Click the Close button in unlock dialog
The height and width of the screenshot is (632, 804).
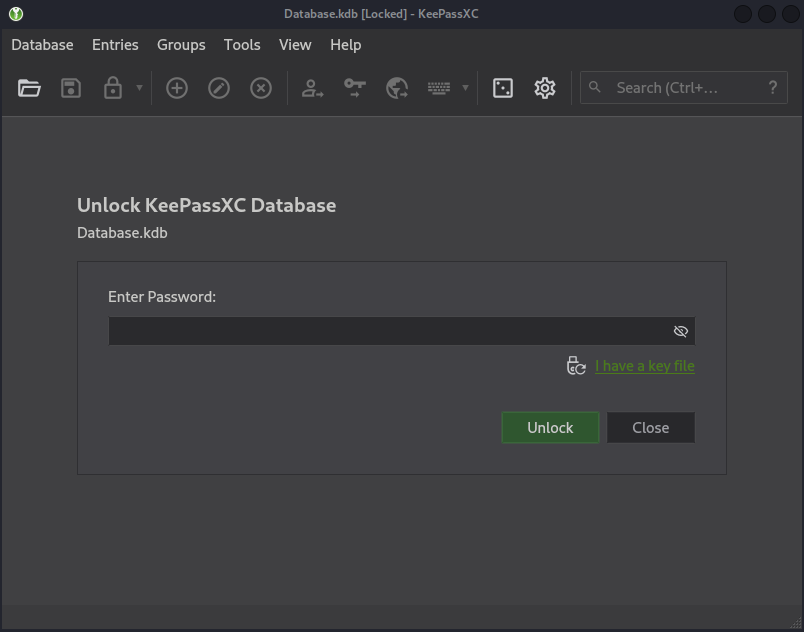651,427
